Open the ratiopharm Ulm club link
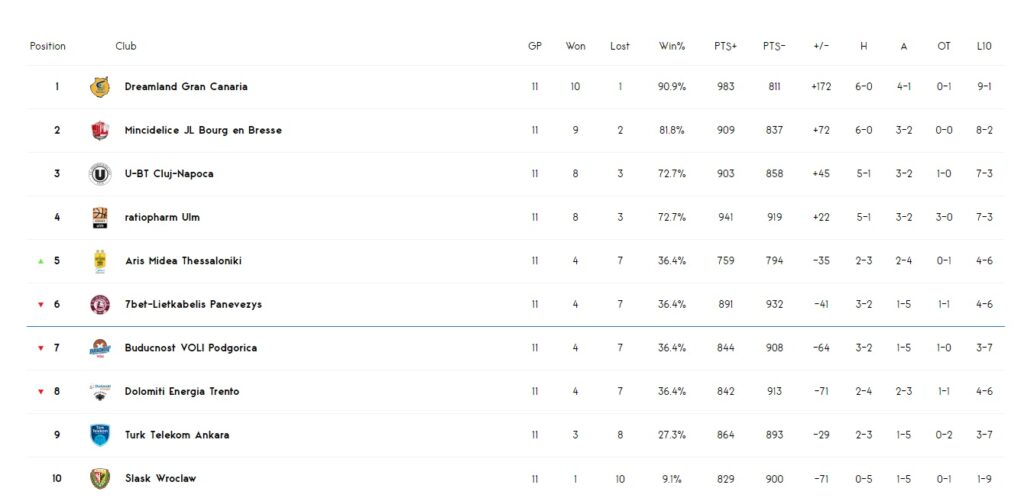 (x=162, y=217)
